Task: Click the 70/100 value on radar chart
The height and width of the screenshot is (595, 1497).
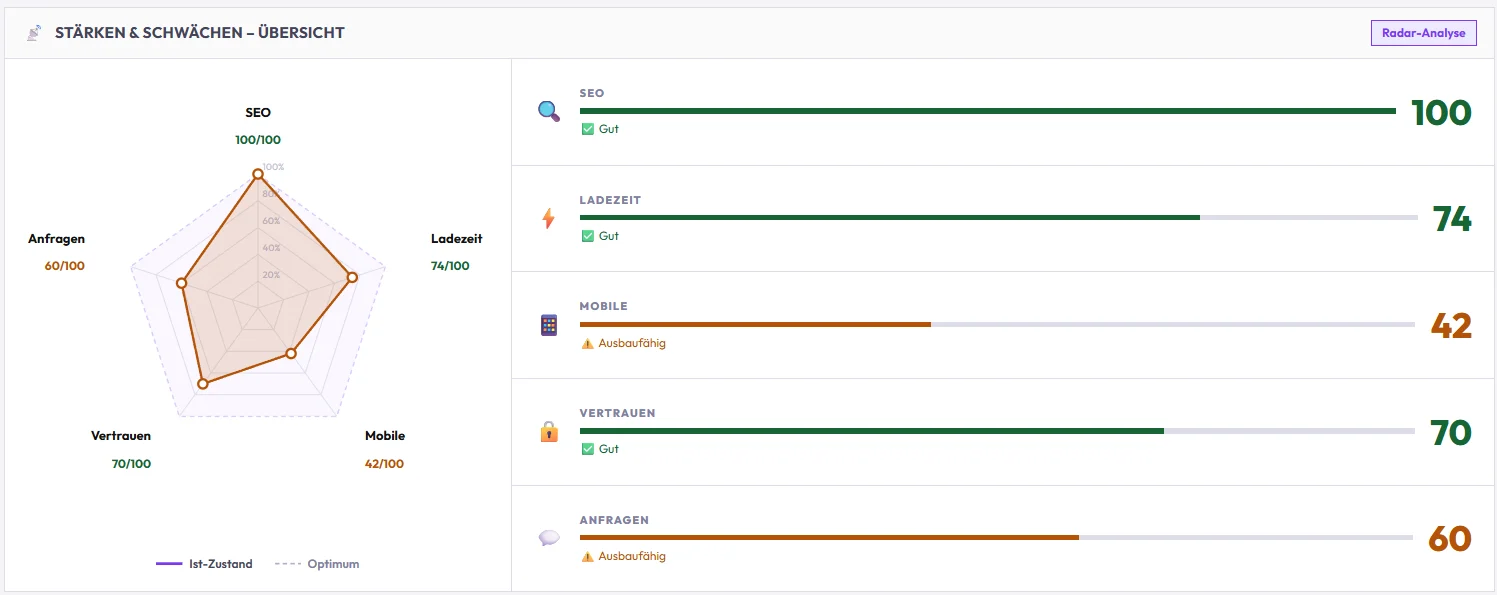Action: 132,464
